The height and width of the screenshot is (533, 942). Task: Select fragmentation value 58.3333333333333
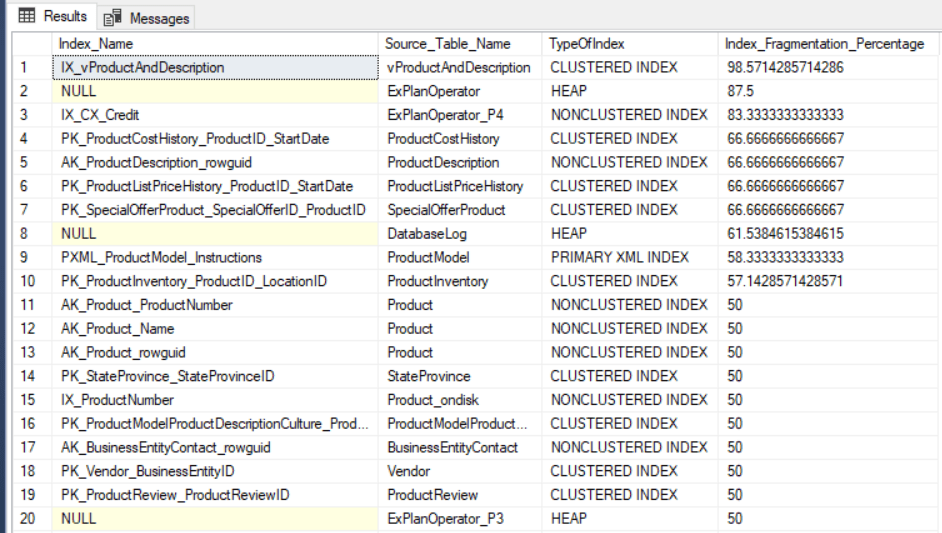coord(828,257)
